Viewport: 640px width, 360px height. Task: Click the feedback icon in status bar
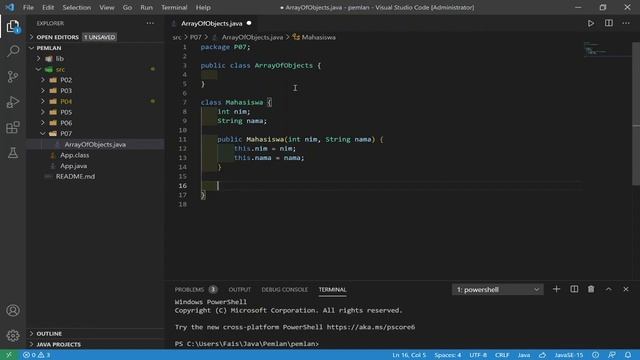tap(611, 355)
